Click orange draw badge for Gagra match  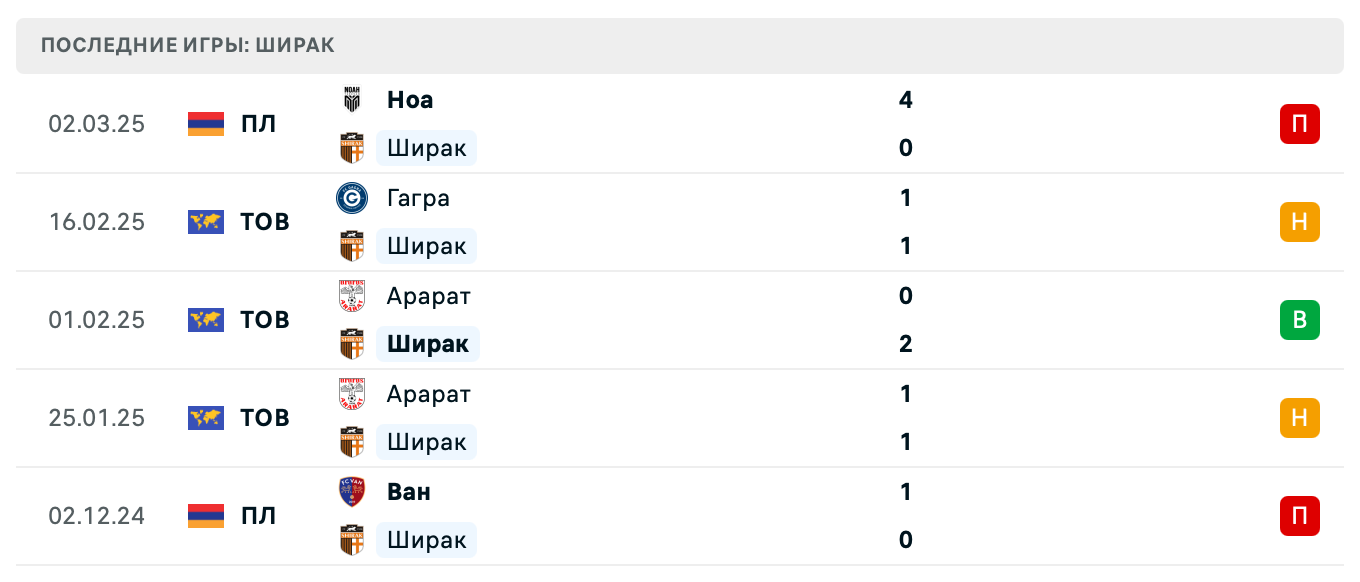1299,222
